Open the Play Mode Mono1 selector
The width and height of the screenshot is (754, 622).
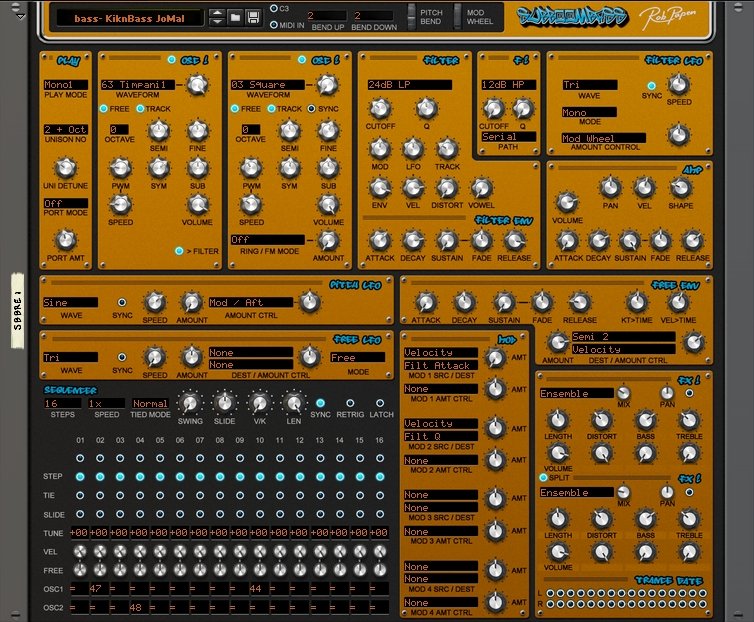(x=65, y=85)
